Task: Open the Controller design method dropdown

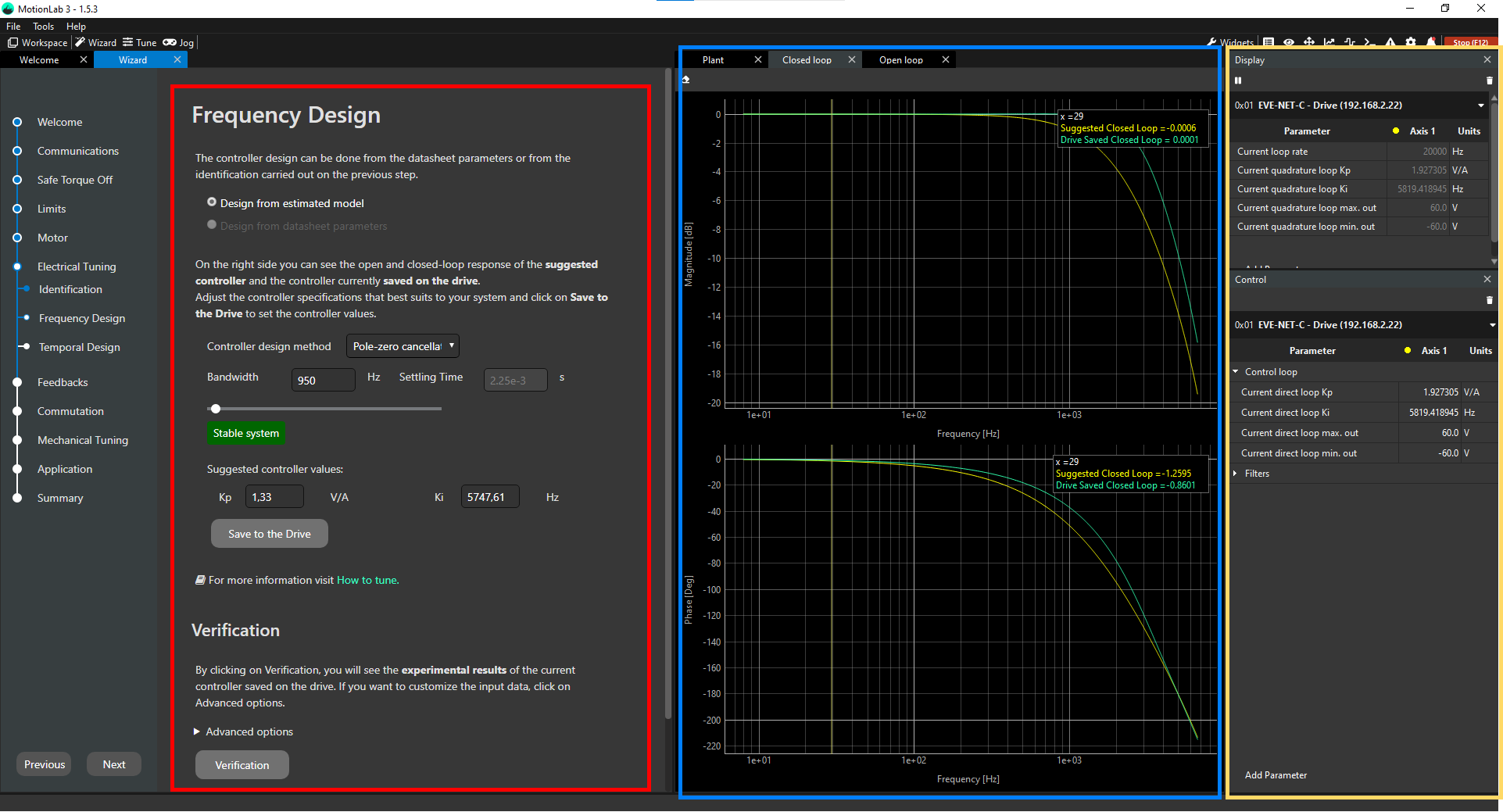Action: click(x=403, y=346)
